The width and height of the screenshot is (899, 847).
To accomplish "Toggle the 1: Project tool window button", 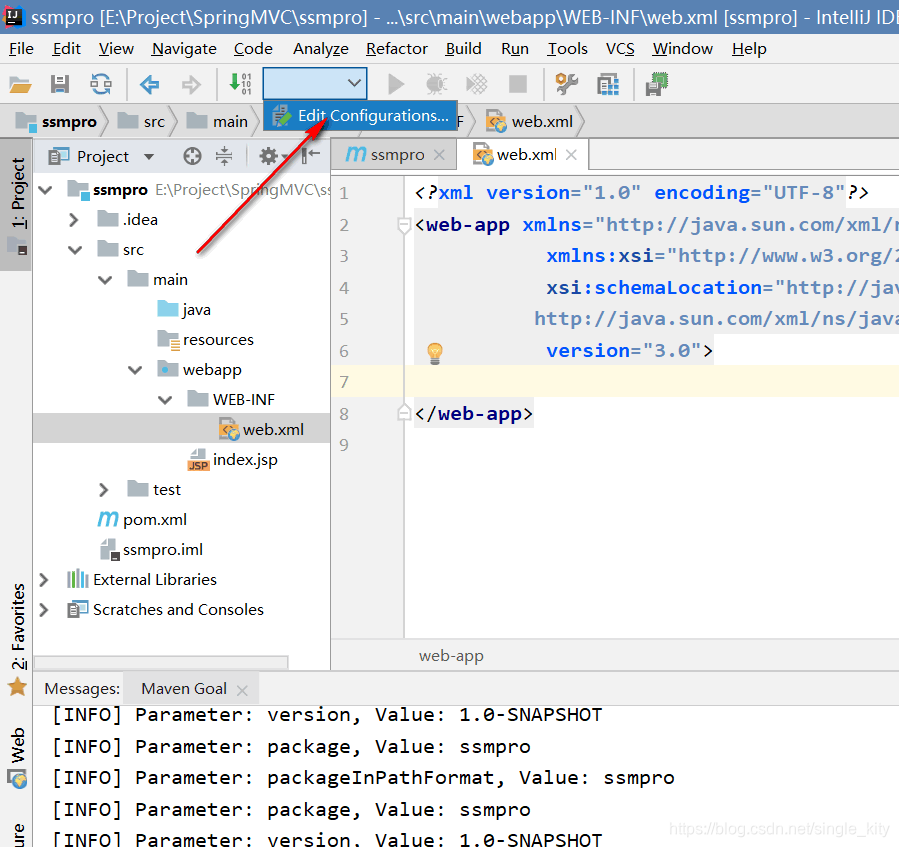I will click(x=17, y=204).
